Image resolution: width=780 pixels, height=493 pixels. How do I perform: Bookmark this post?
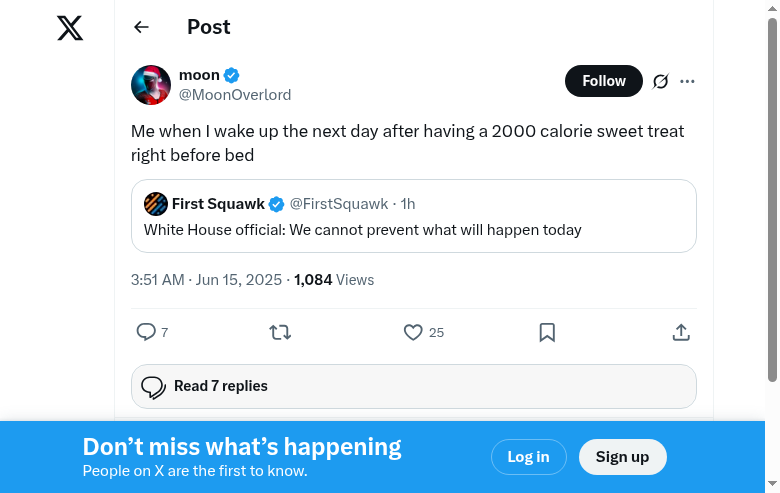tap(547, 332)
